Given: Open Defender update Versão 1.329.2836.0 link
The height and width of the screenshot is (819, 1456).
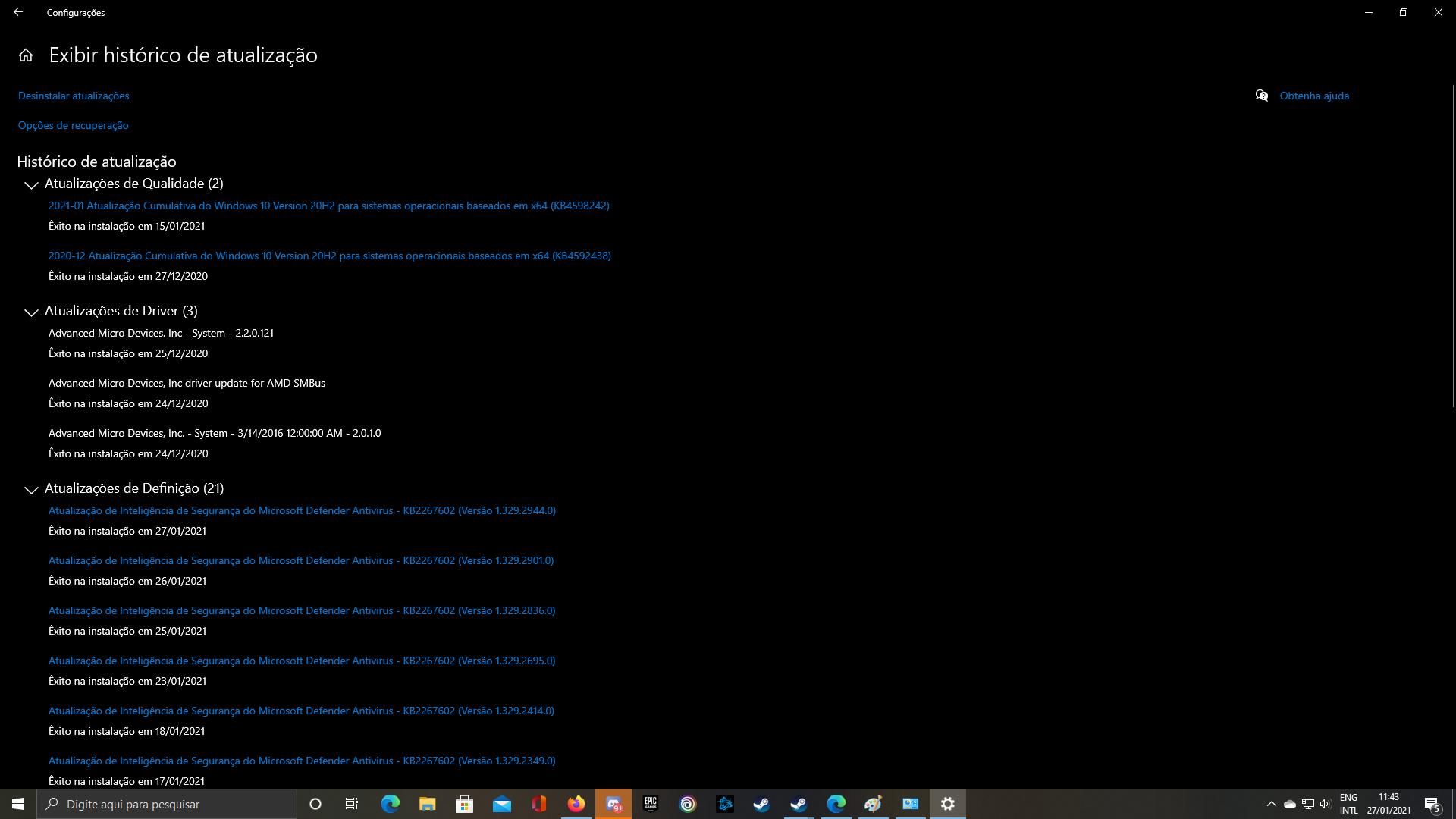Looking at the screenshot, I should click(302, 610).
